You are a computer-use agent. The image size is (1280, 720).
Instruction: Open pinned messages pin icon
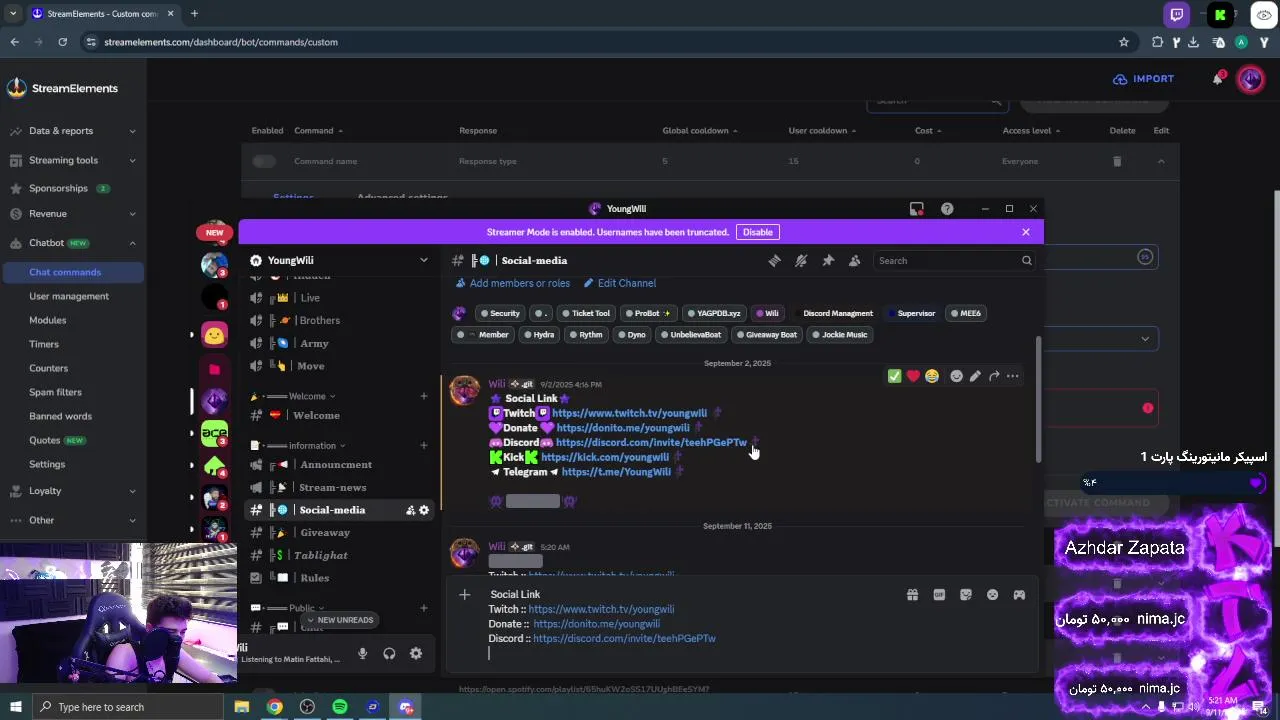click(828, 260)
